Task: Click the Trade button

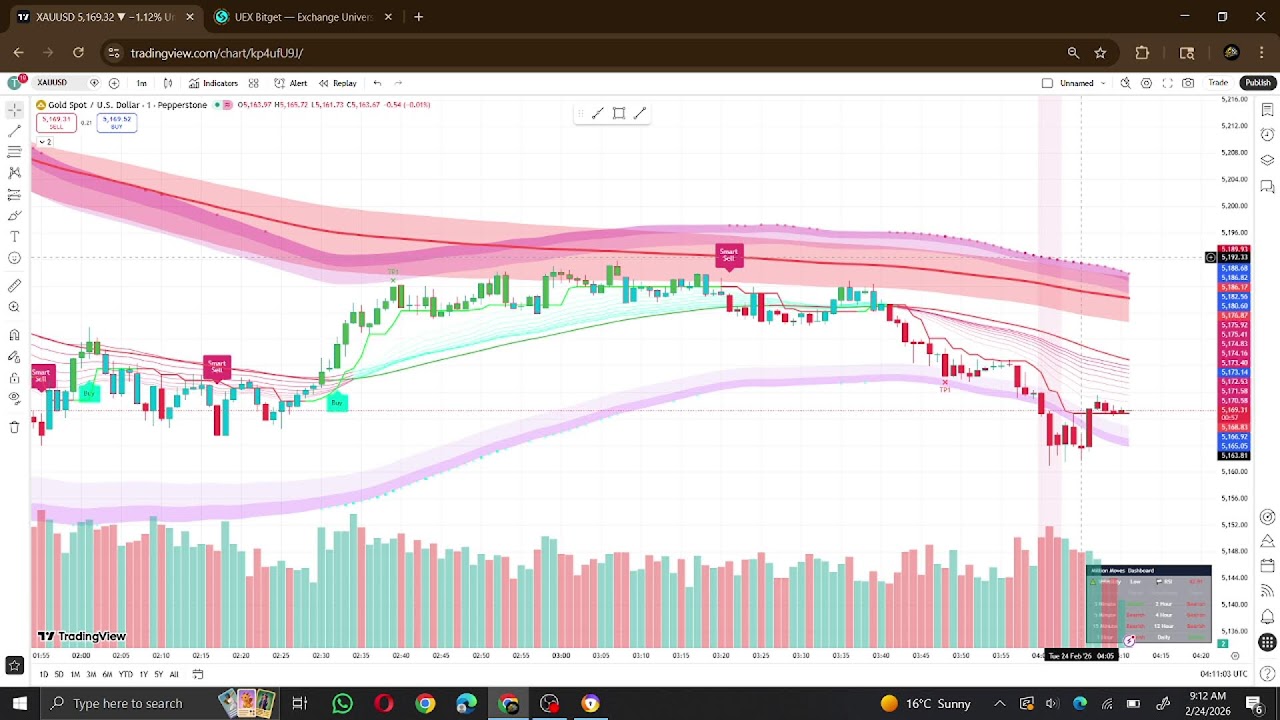Action: [x=1218, y=83]
